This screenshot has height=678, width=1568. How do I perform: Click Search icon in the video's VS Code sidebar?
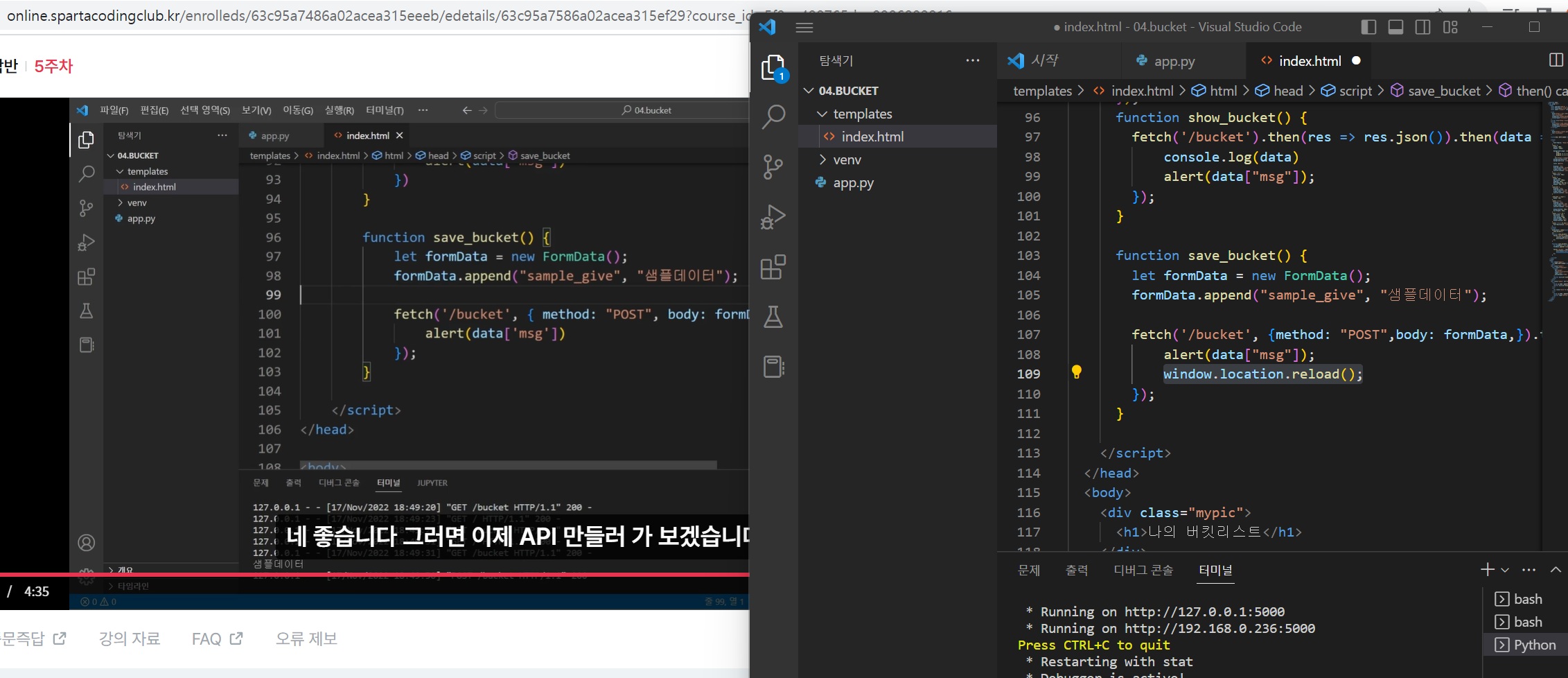(x=86, y=174)
